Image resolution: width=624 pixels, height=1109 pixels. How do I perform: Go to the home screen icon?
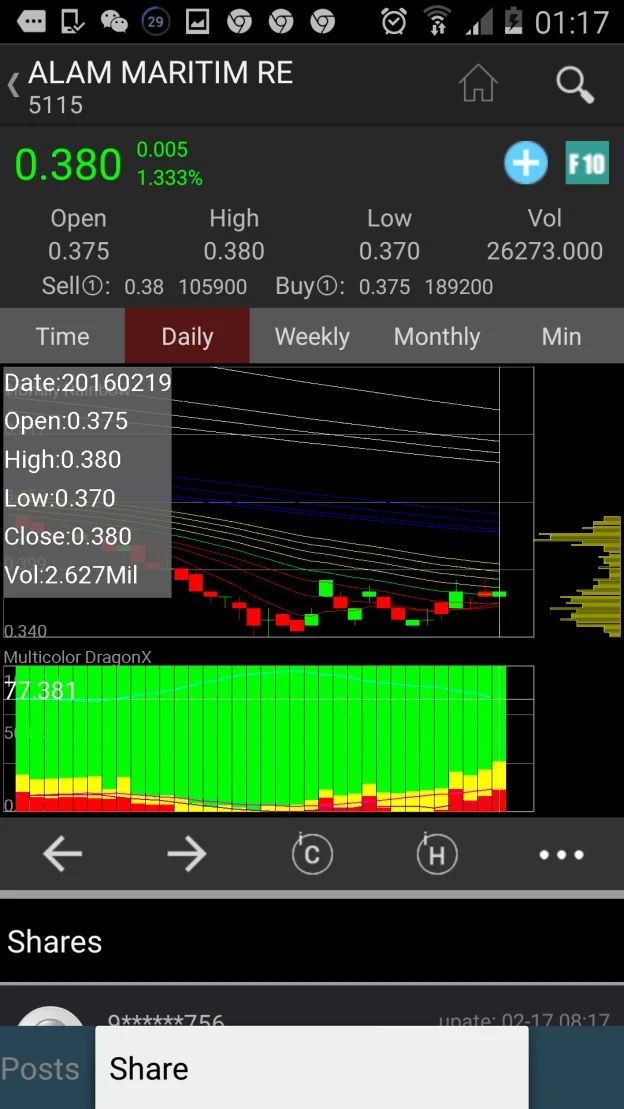tap(478, 83)
